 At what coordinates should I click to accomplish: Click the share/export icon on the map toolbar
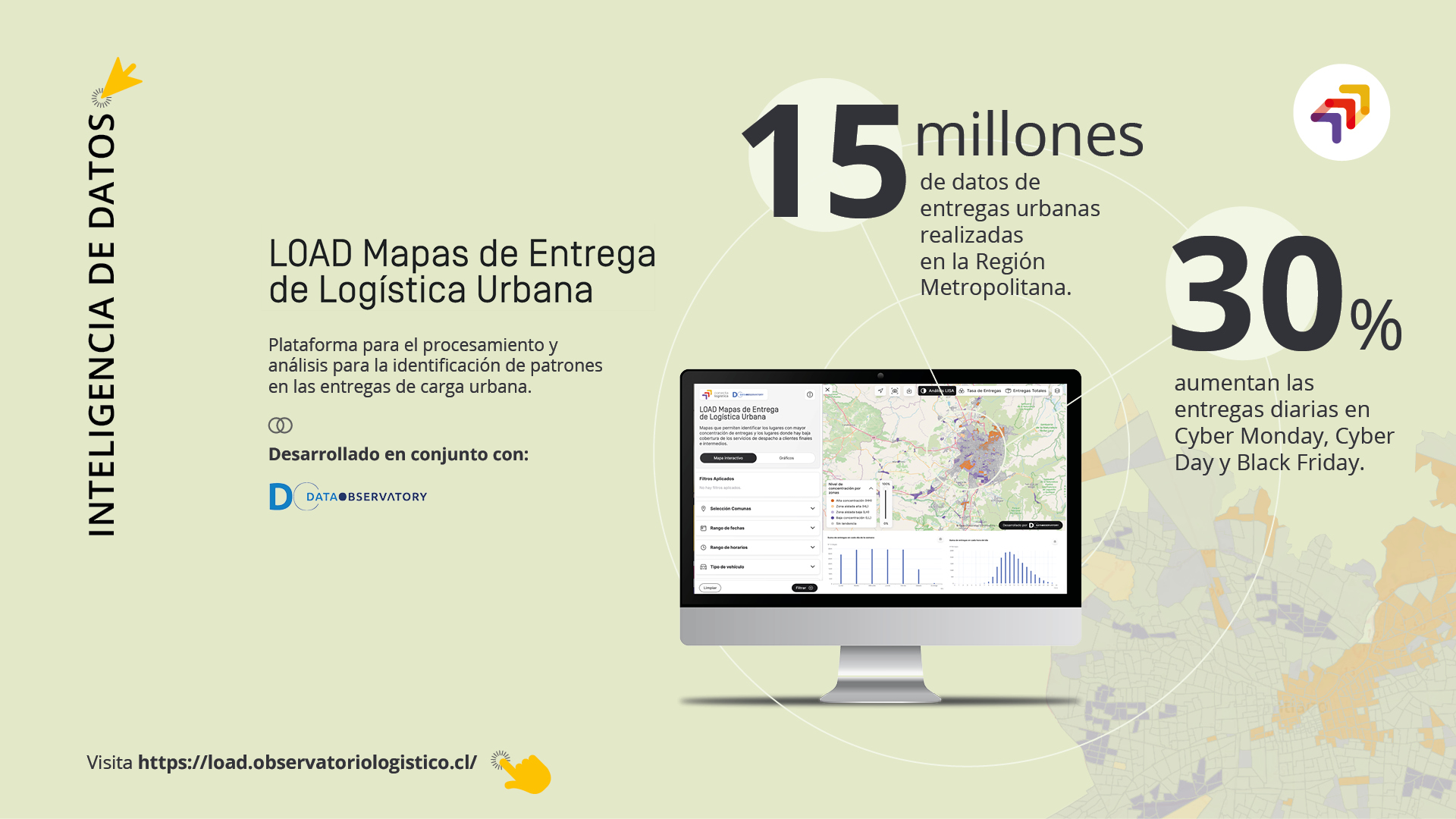tap(909, 391)
